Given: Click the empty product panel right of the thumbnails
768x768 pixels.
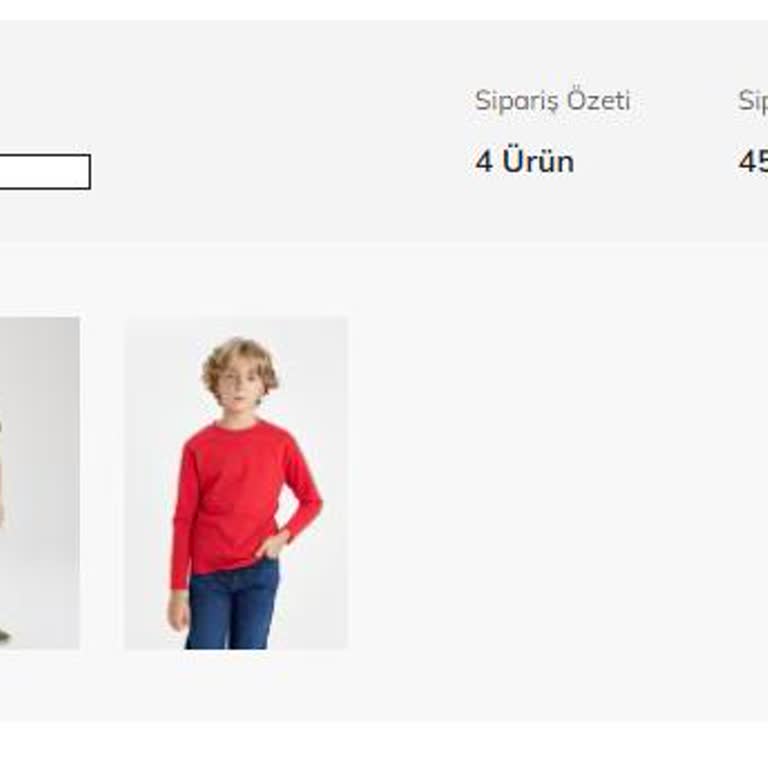Looking at the screenshot, I should pos(557,482).
